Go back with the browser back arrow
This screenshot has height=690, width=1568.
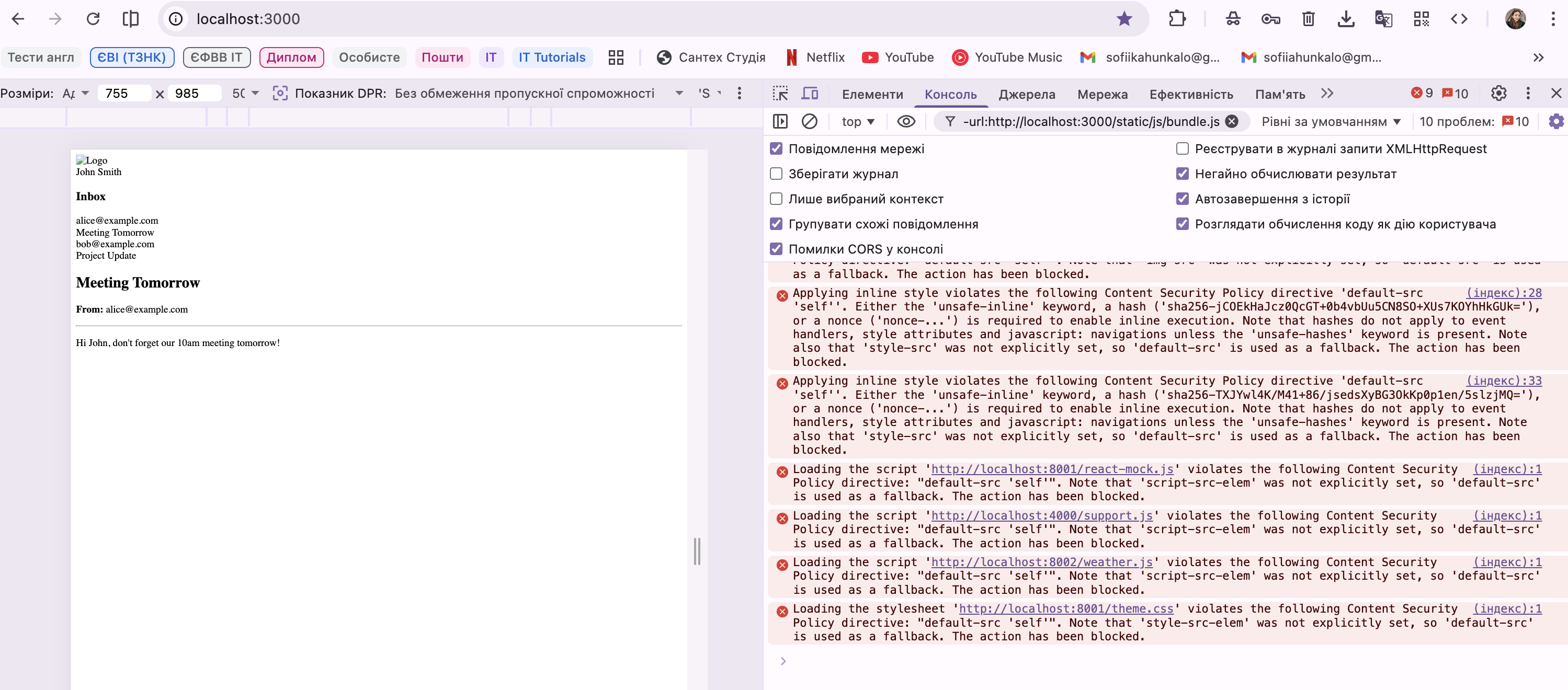18,19
